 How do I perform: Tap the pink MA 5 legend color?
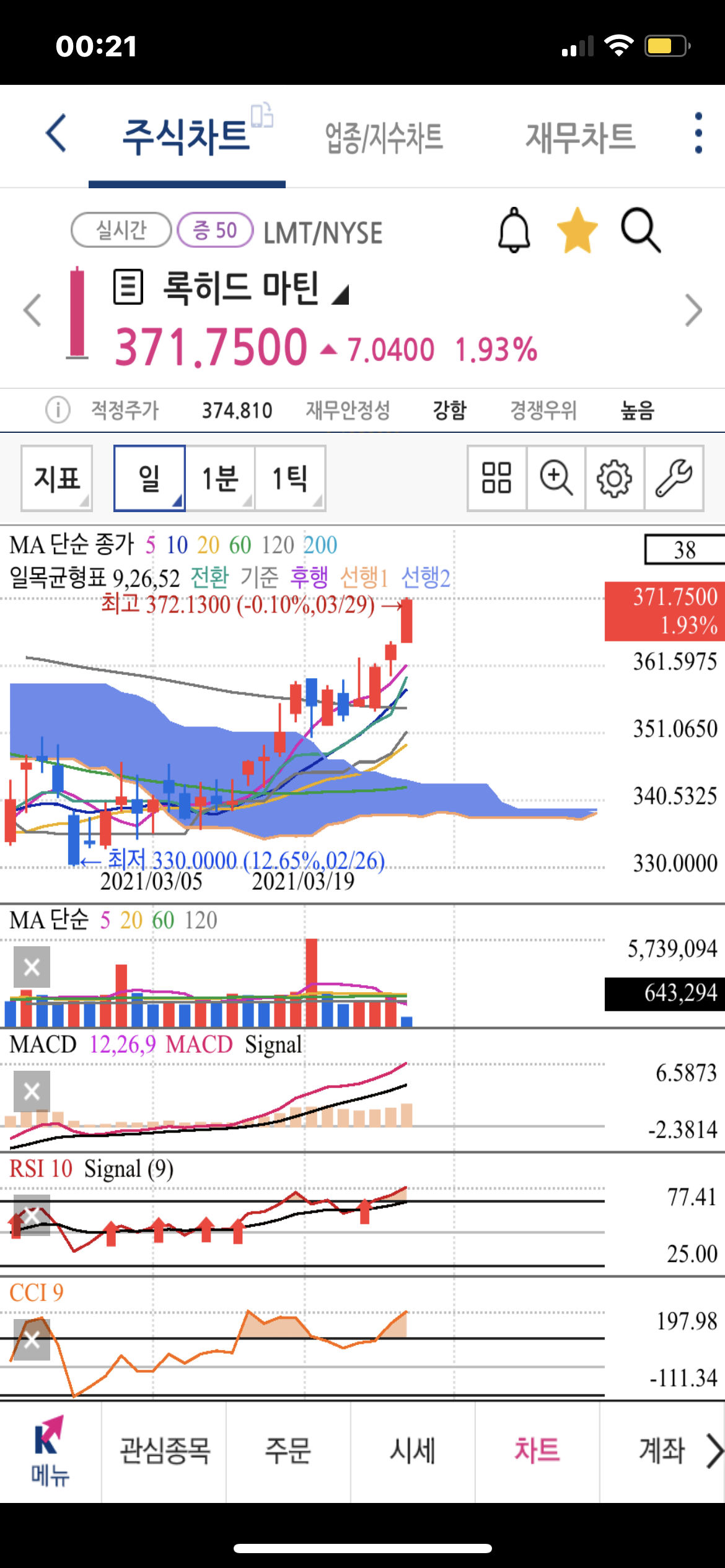point(151,545)
